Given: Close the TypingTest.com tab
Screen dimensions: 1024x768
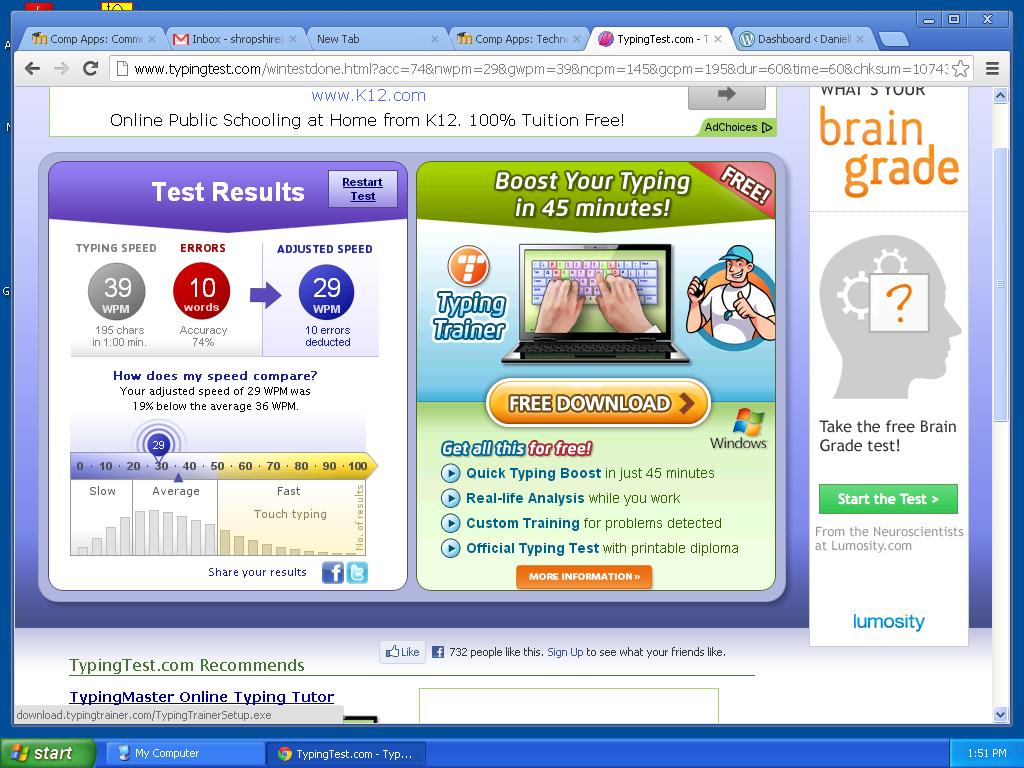Looking at the screenshot, I should 718,39.
